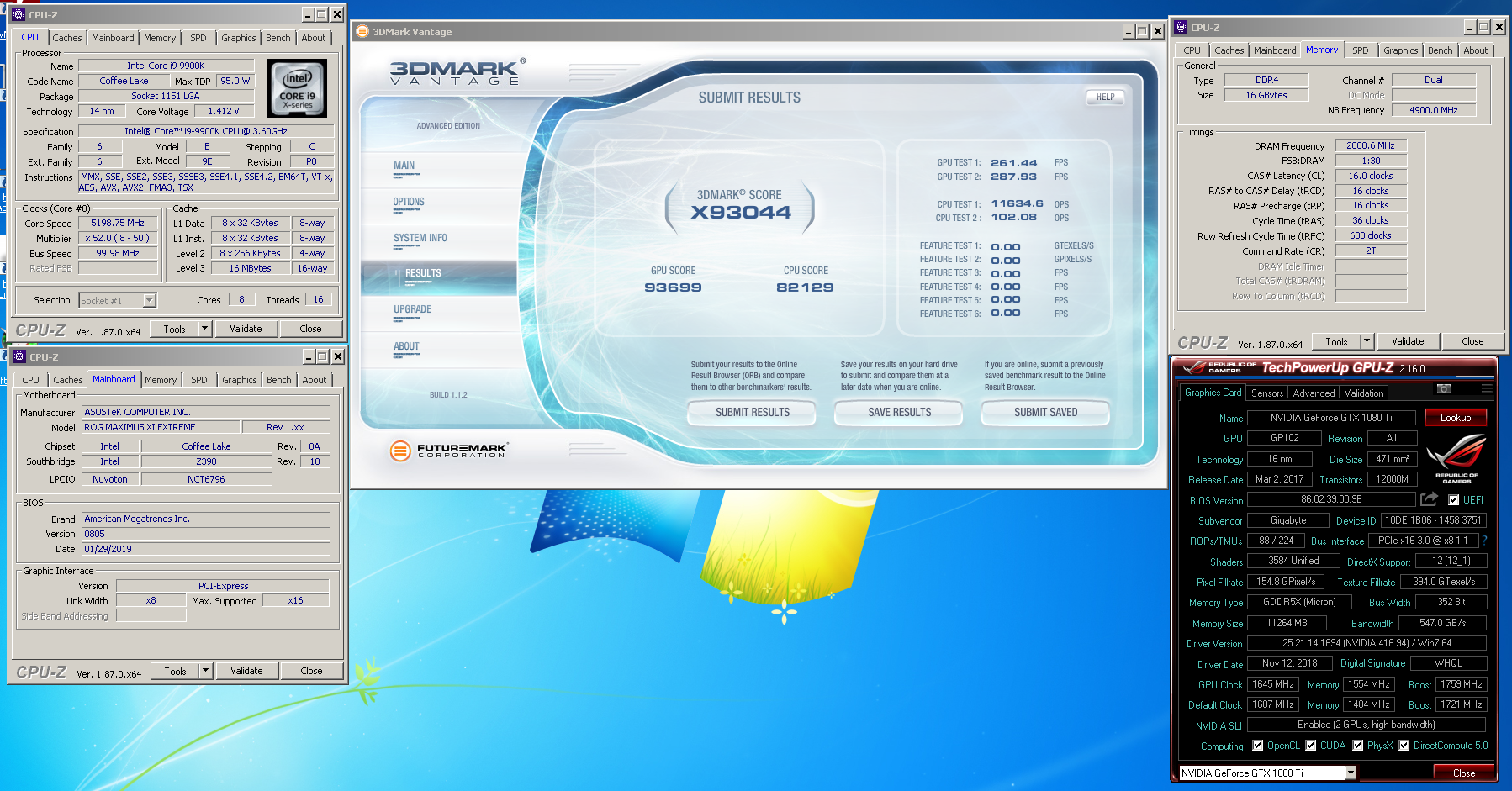Screen dimensions: 1512x791
Task: Click the Memory CPU-Z window title icon
Action: coord(1181,27)
